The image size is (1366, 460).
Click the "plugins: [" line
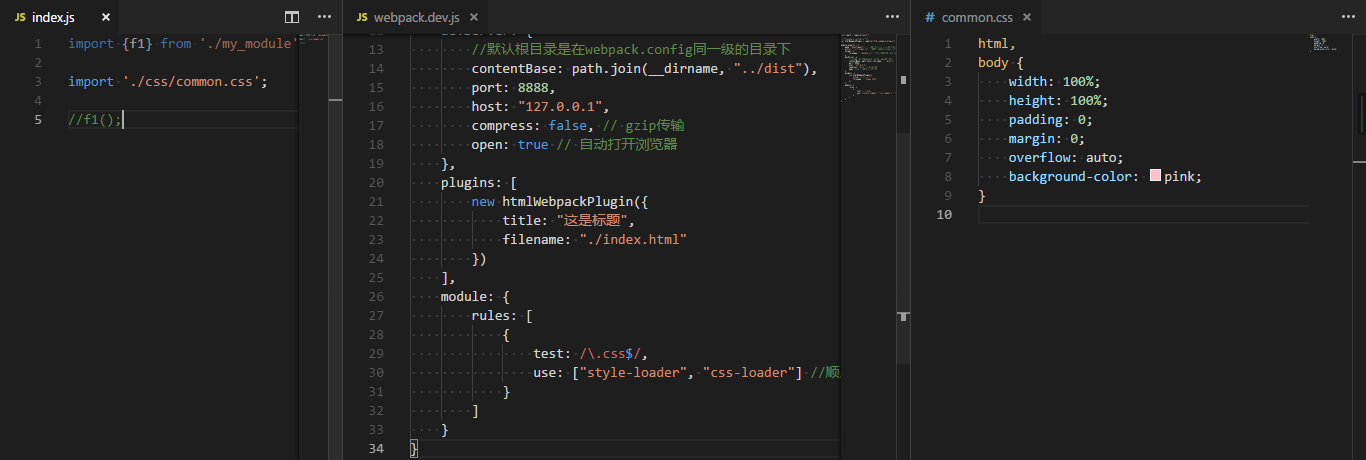coord(479,183)
